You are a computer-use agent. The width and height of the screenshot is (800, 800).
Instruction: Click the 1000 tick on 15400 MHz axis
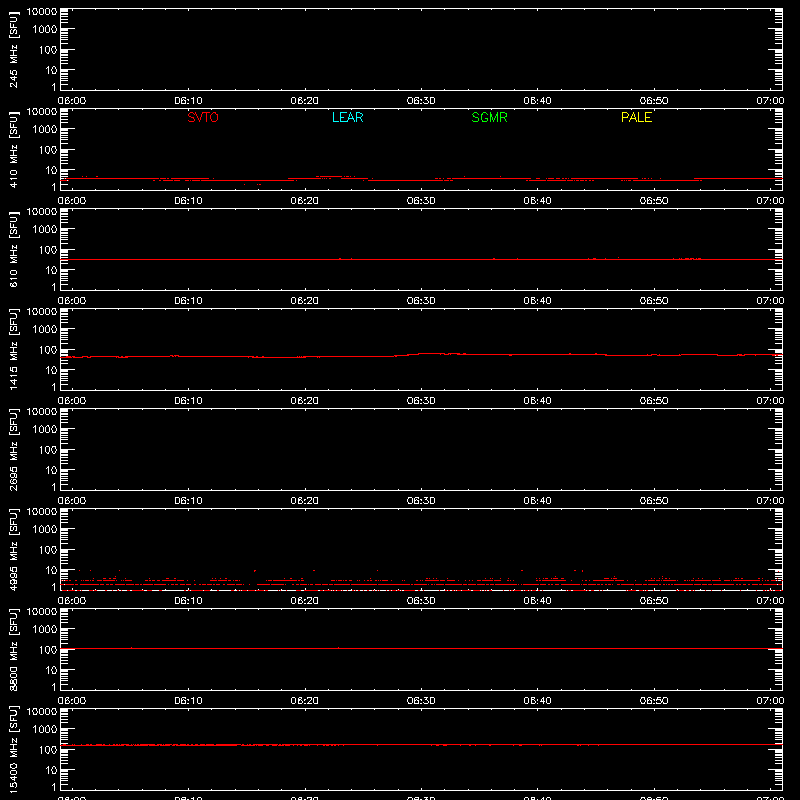(x=45, y=730)
